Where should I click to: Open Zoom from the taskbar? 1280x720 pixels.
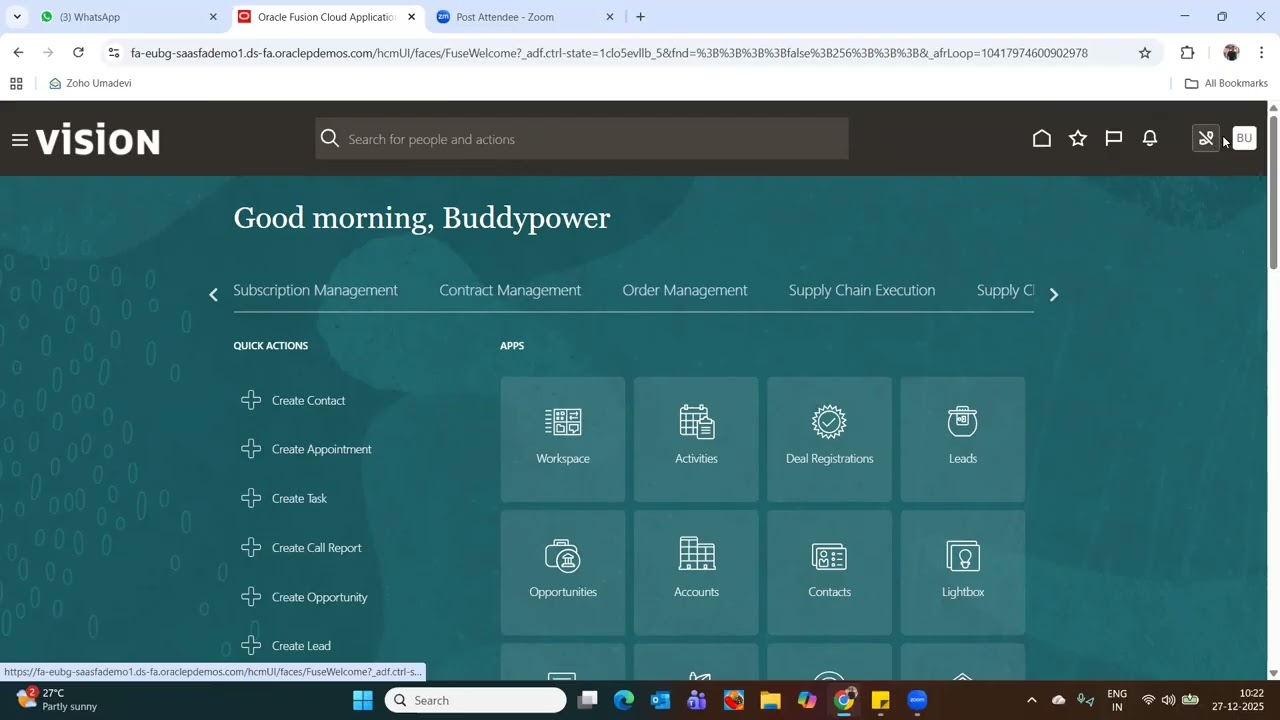click(917, 700)
